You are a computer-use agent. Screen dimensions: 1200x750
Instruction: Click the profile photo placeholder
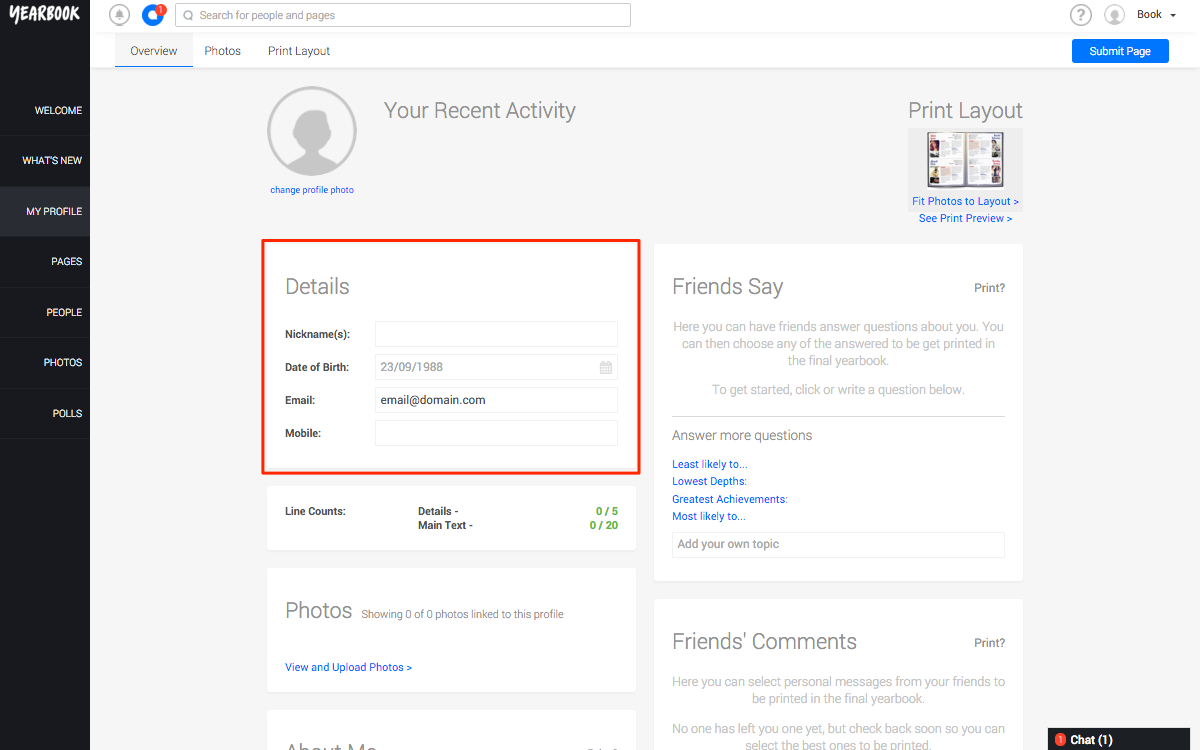click(x=312, y=131)
